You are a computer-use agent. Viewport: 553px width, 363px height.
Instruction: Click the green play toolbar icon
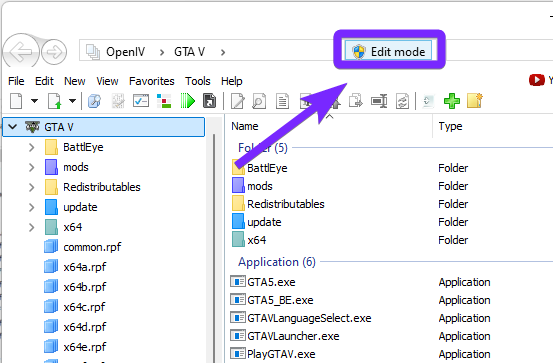[x=187, y=101]
